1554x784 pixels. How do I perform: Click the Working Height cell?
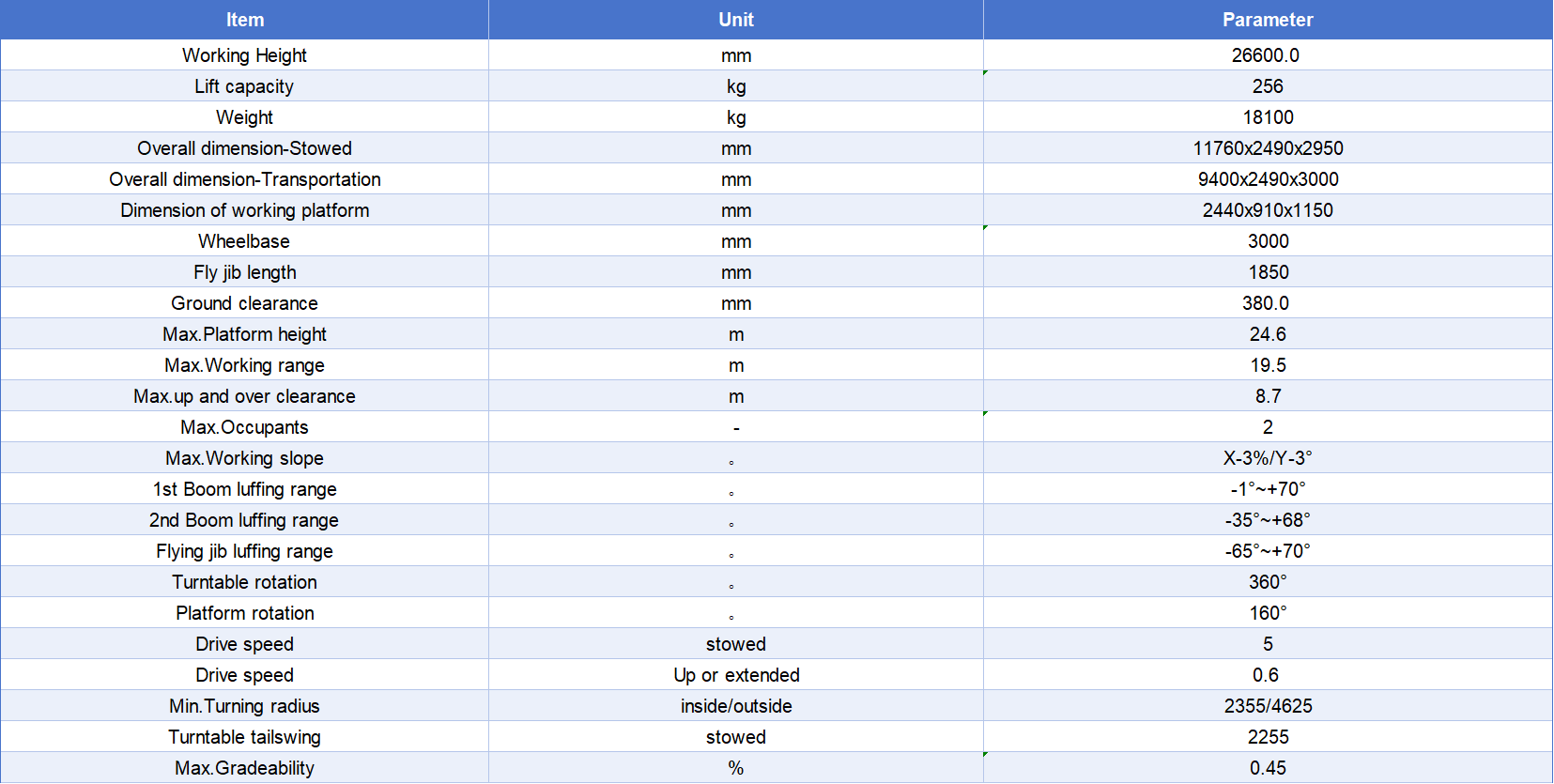click(x=244, y=55)
